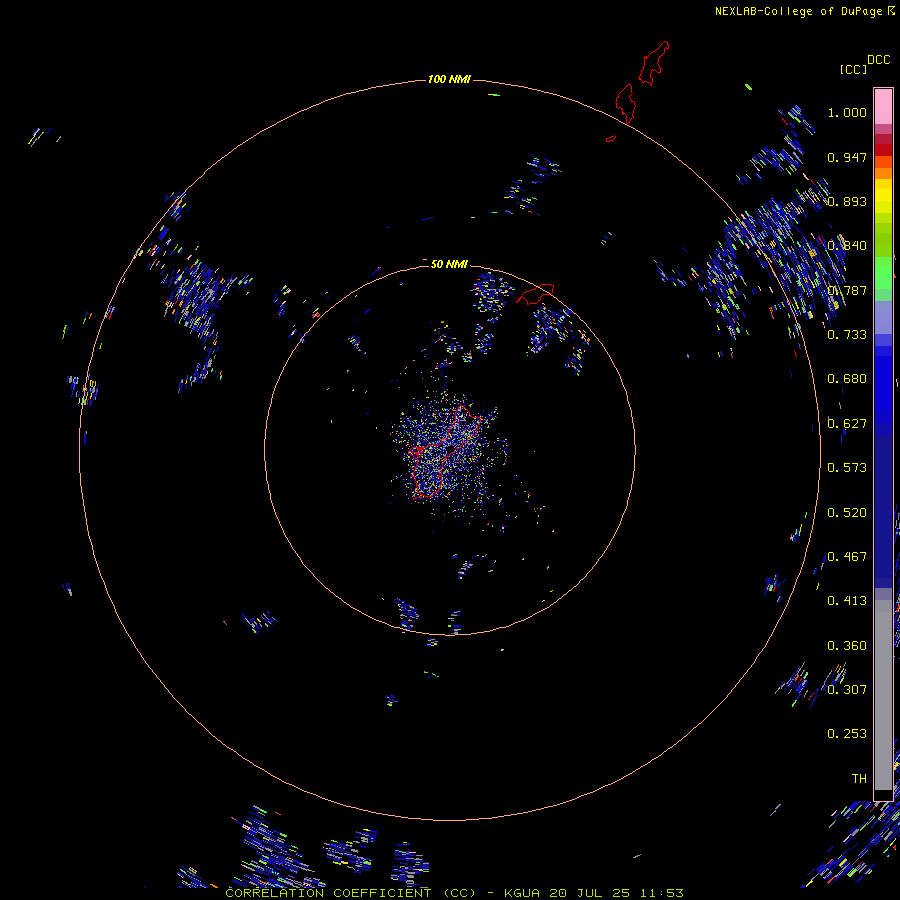Pick the pink segment atop the color bar
Image resolution: width=900 pixels, height=900 pixels.
click(x=883, y=106)
